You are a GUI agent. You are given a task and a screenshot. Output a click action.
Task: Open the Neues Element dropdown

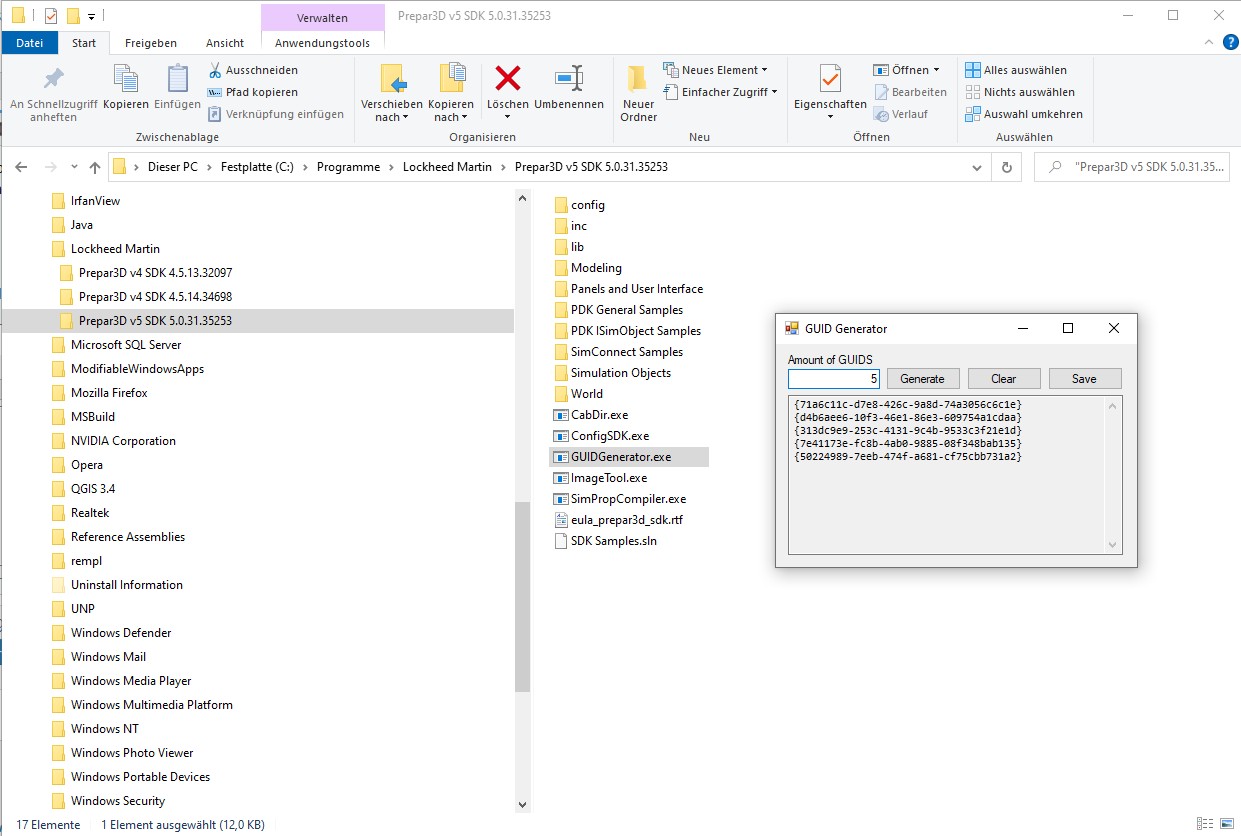(715, 70)
